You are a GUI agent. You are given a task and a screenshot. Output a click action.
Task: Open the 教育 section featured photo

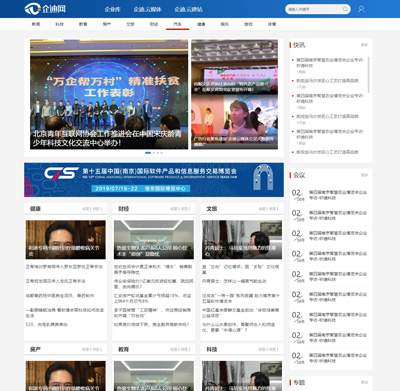click(x=154, y=376)
